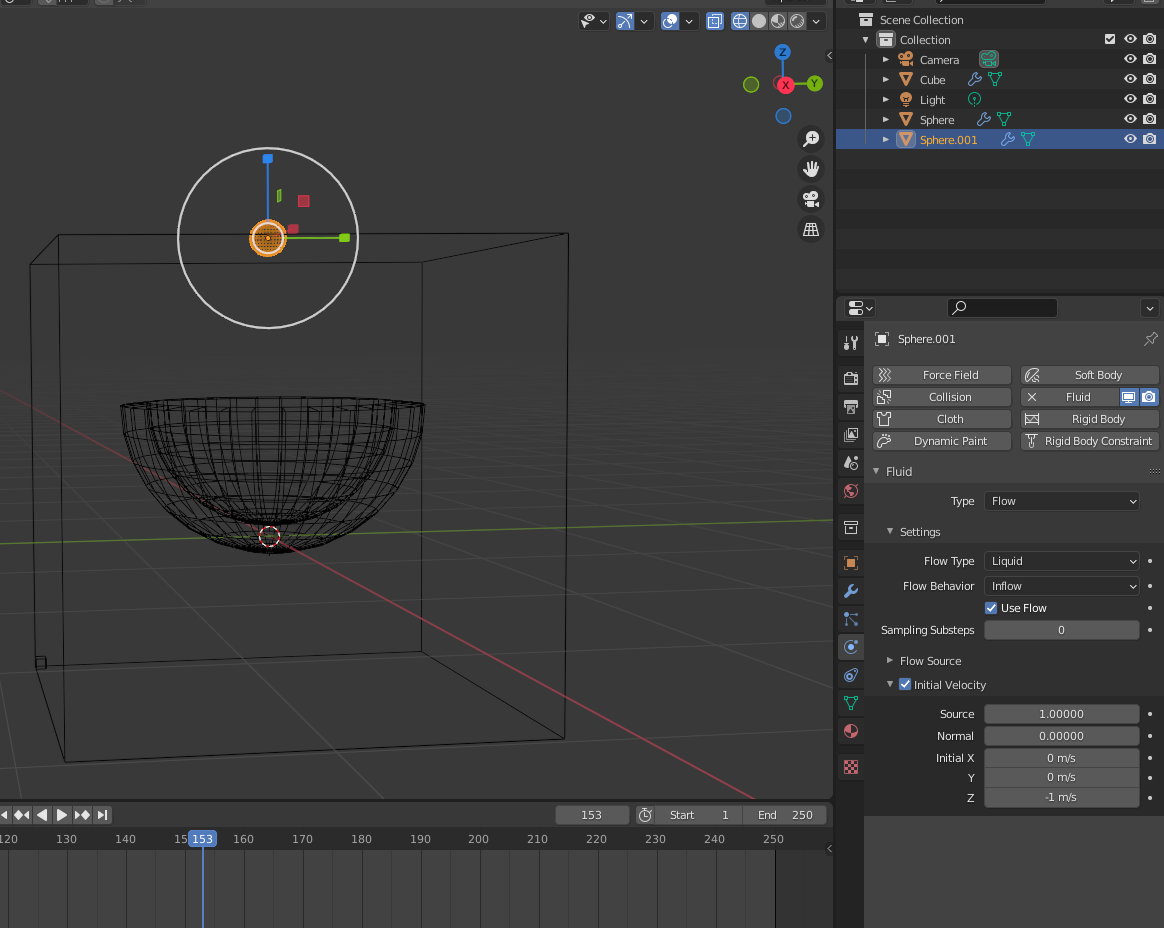1164x928 pixels.
Task: Click the Y axis on navigation gizmo
Action: click(x=814, y=83)
